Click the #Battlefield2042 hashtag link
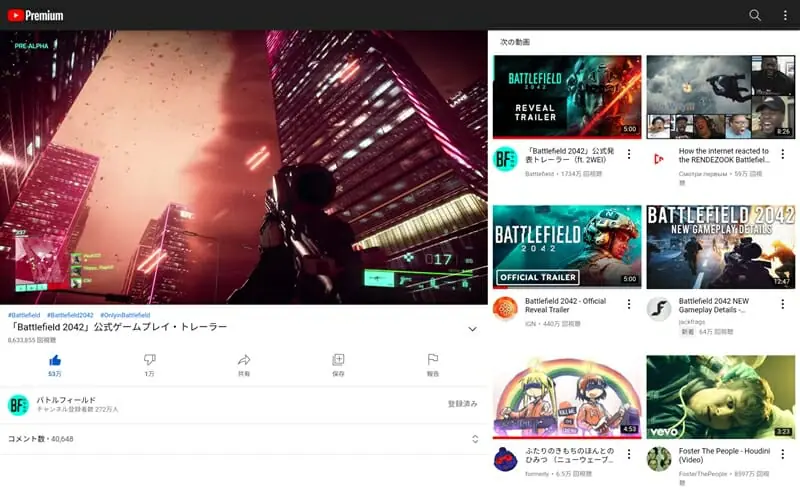The width and height of the screenshot is (800, 500). click(x=70, y=315)
